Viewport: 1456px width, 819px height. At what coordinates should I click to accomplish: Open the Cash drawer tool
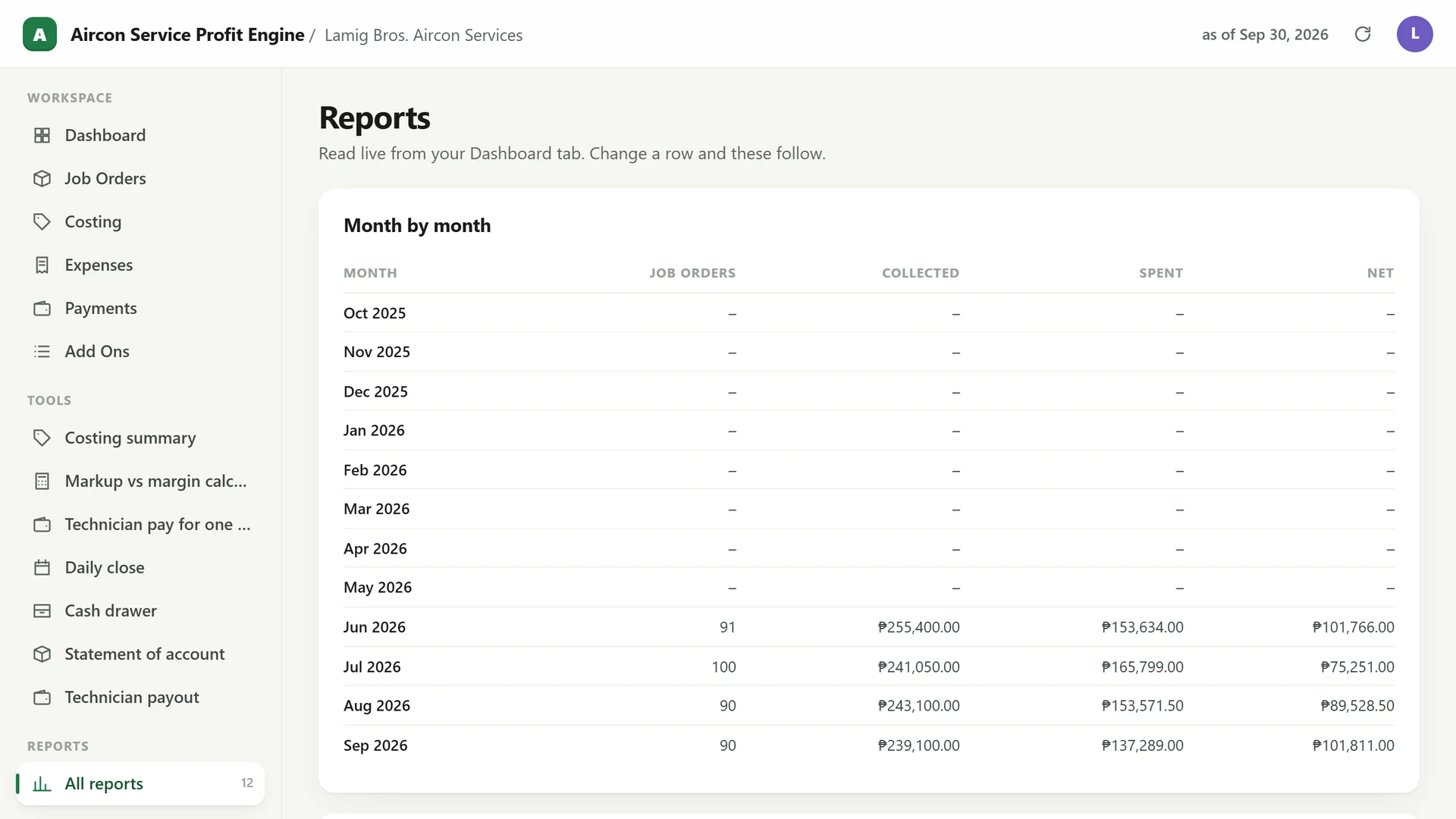tap(140, 610)
